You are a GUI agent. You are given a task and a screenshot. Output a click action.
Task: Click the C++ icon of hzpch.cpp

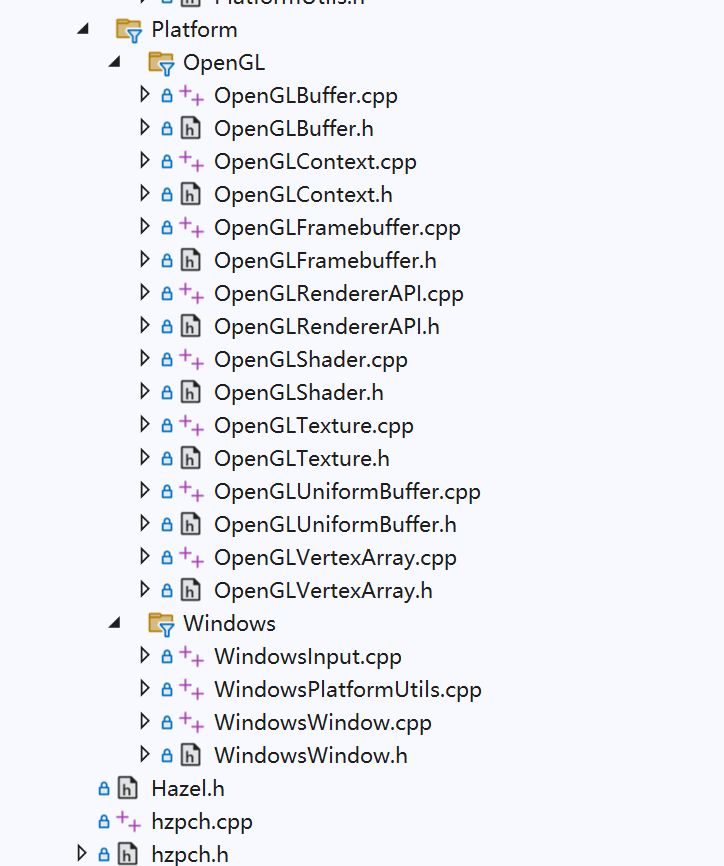129,821
